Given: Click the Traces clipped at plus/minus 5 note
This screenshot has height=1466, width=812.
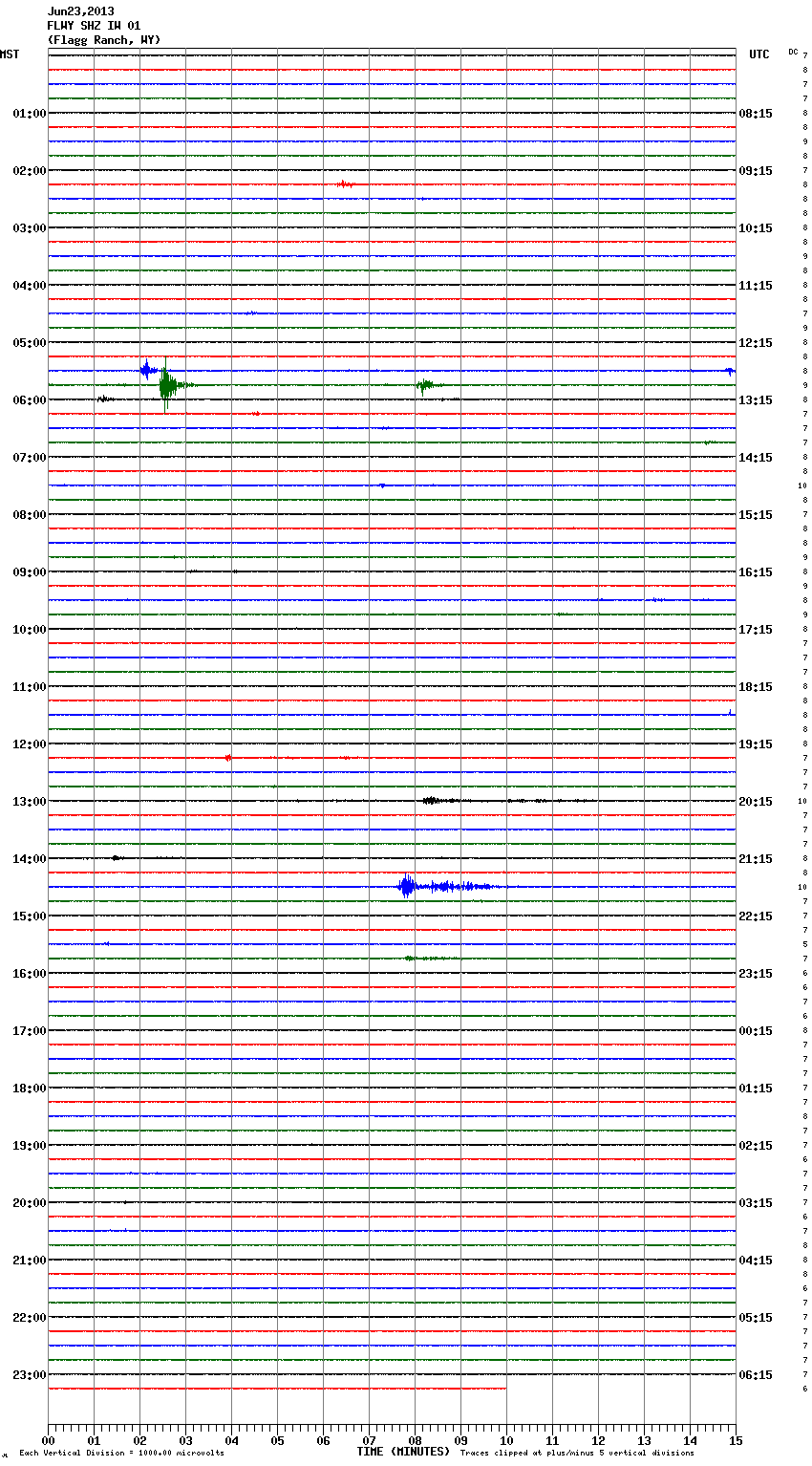Looking at the screenshot, I should tap(577, 1453).
